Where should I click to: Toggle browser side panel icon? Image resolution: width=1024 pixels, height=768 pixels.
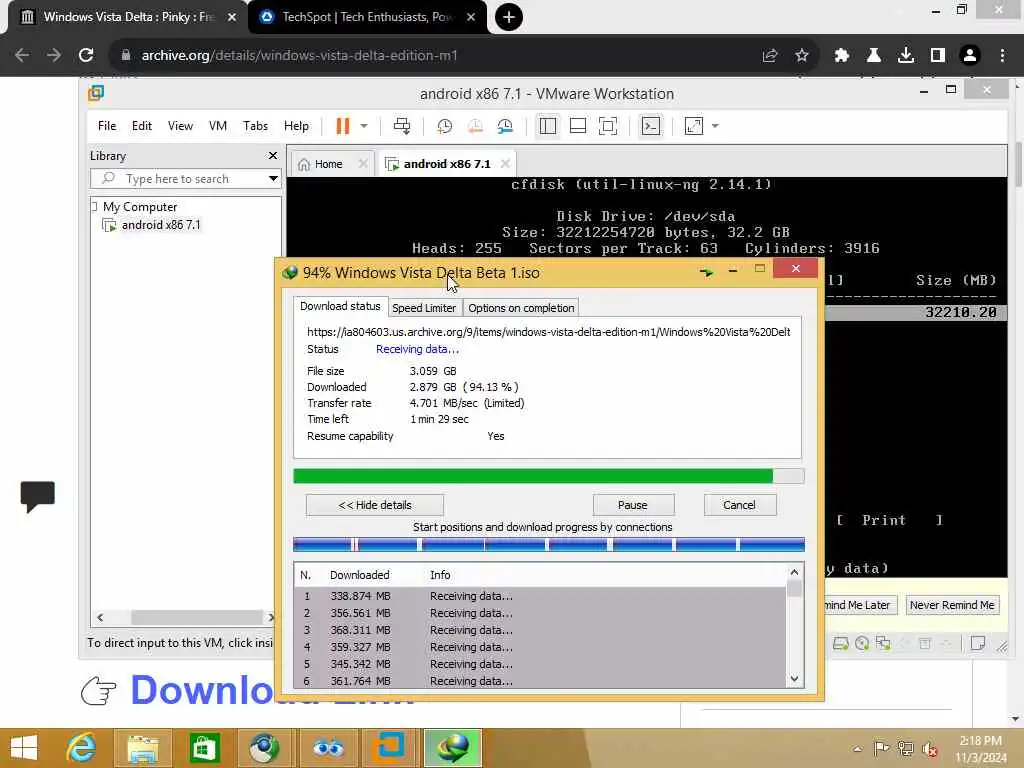[938, 56]
